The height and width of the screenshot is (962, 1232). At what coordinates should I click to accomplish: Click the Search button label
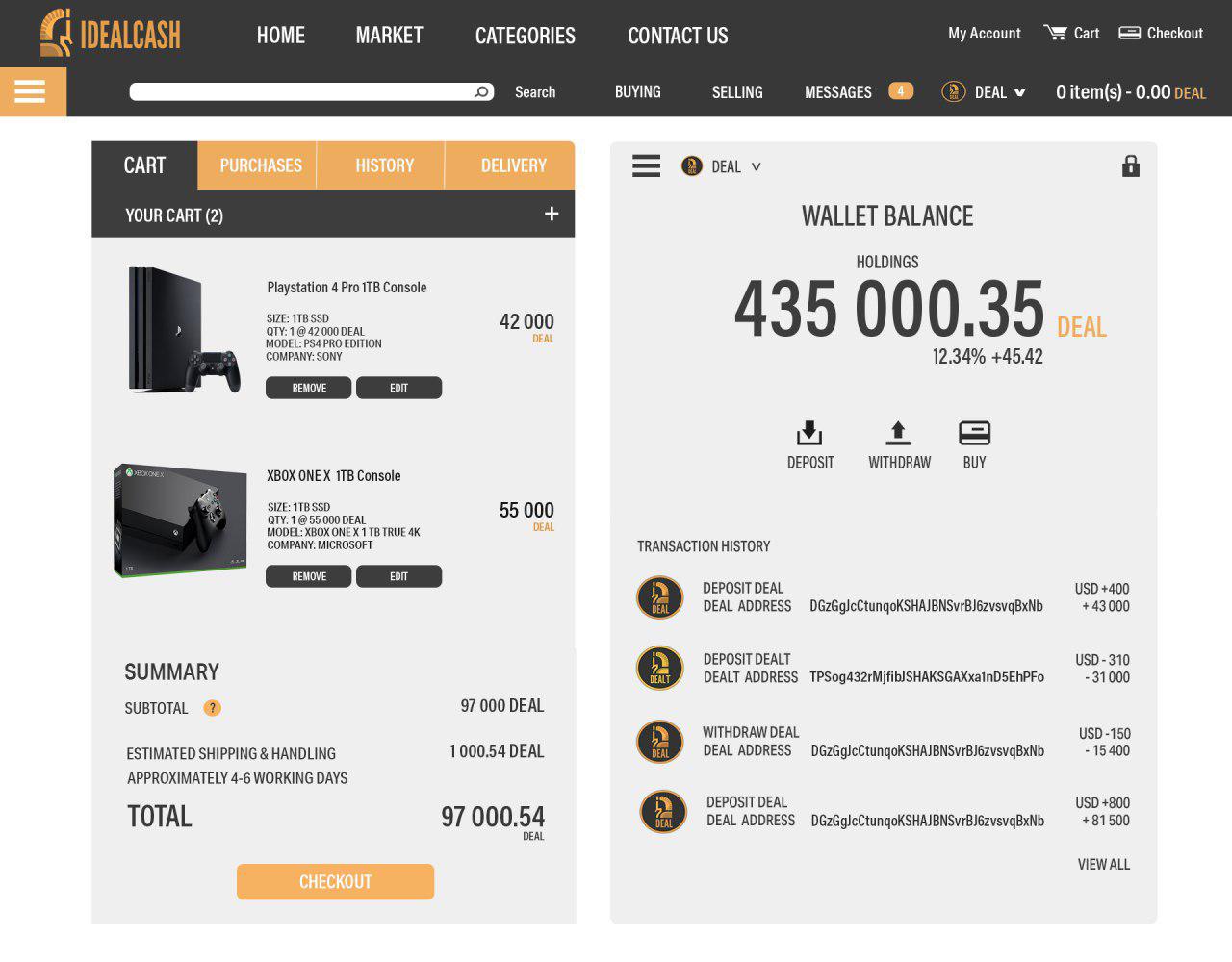[535, 92]
